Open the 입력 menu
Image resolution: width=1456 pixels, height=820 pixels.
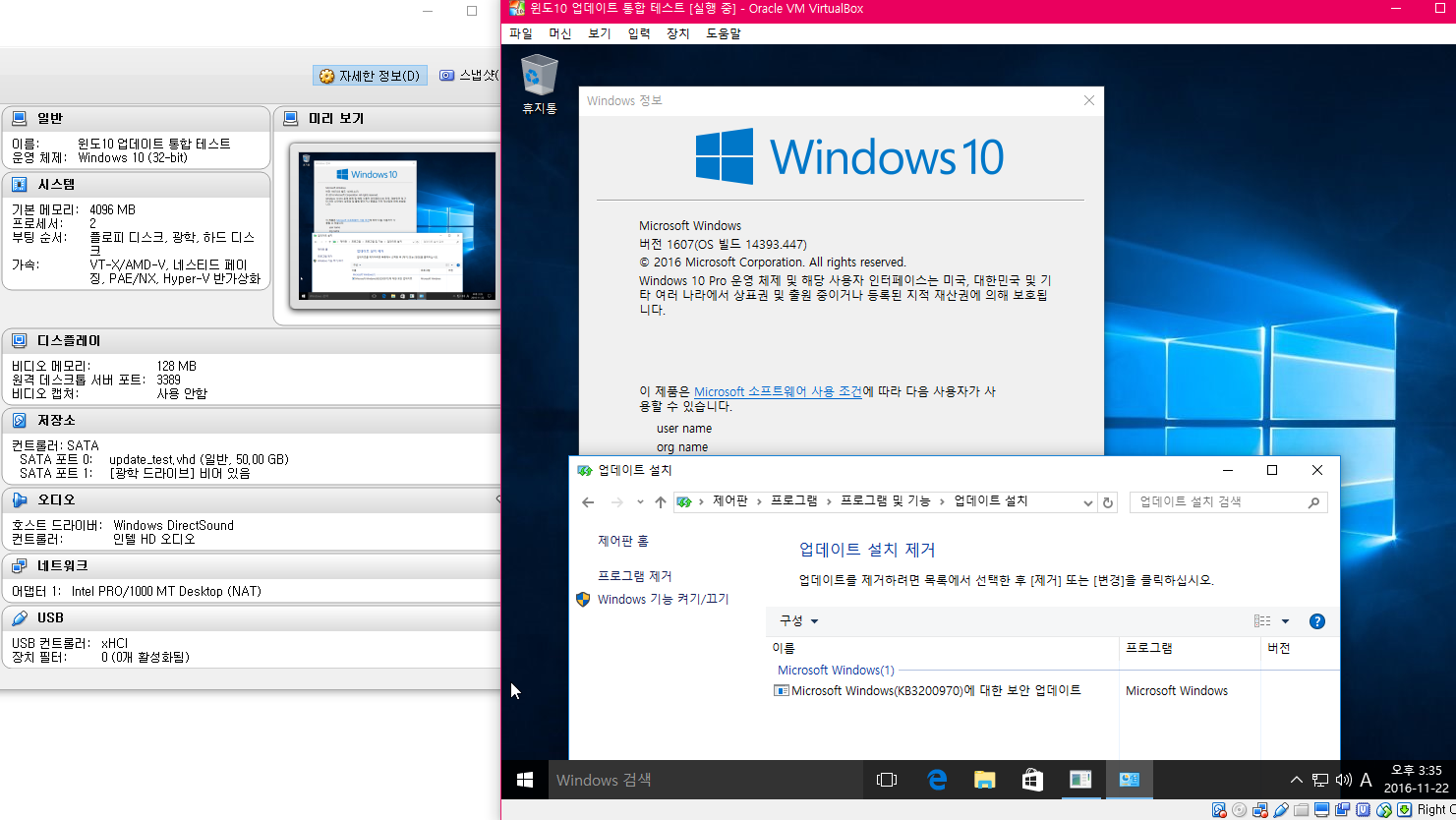(639, 33)
